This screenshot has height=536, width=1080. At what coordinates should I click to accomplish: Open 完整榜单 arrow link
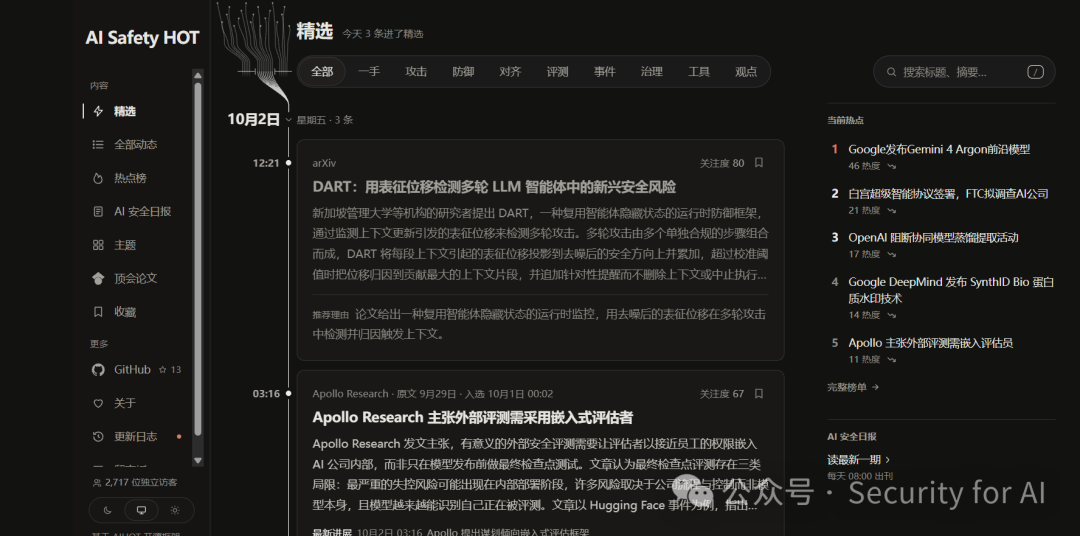[853, 387]
